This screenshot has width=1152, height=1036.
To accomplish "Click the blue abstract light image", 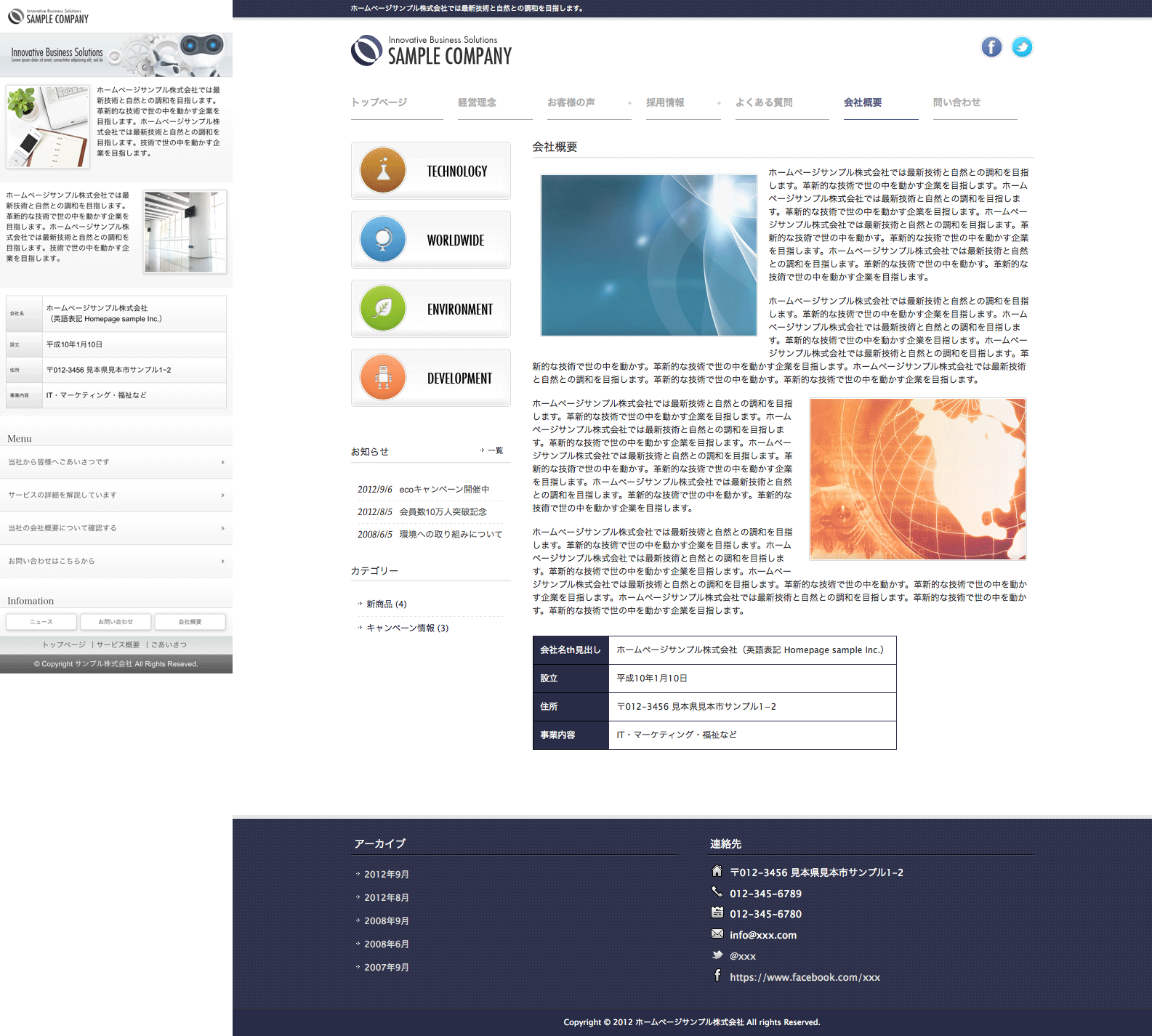I will [649, 255].
